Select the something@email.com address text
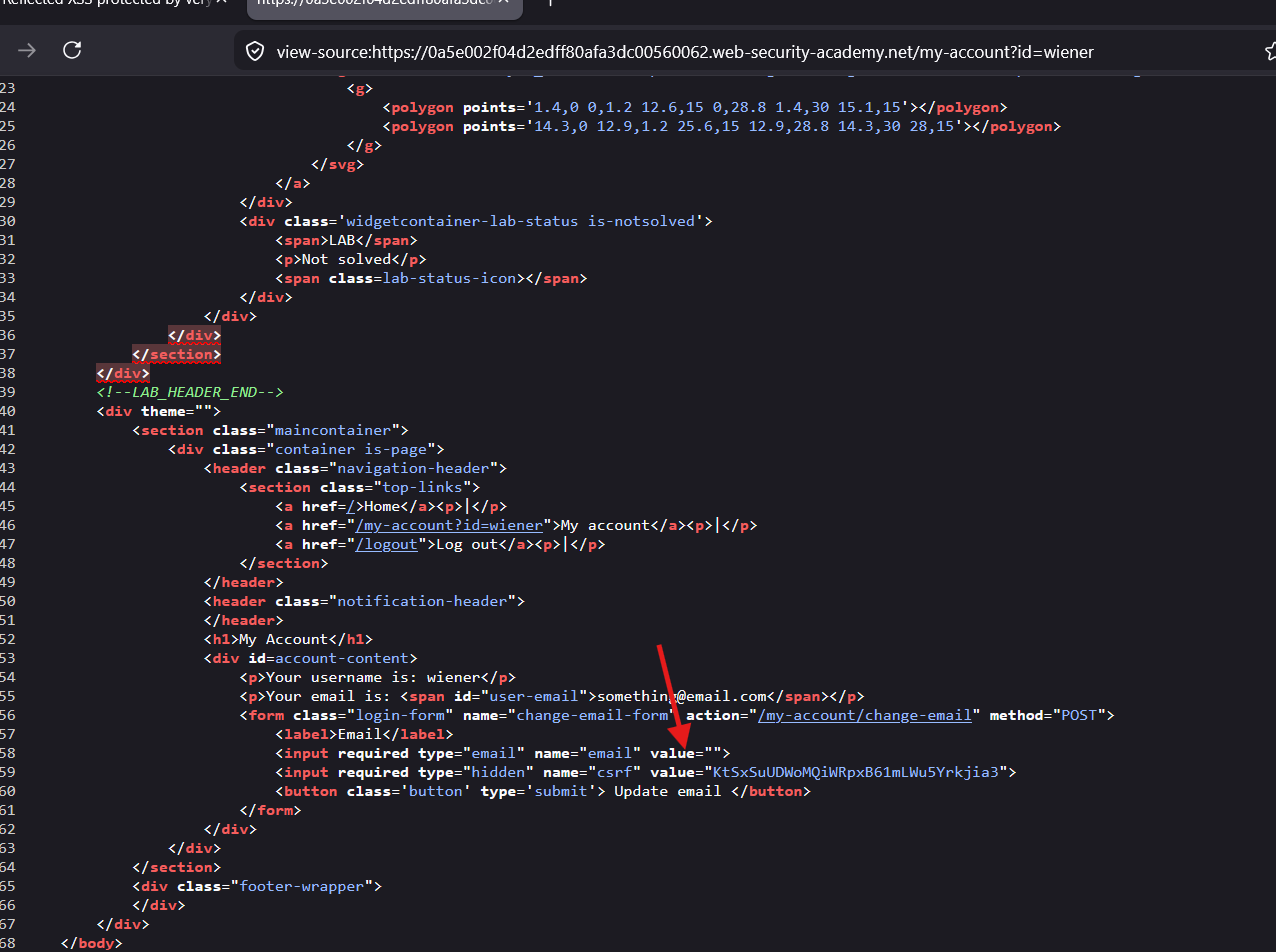Viewport: 1276px width, 952px height. (681, 696)
